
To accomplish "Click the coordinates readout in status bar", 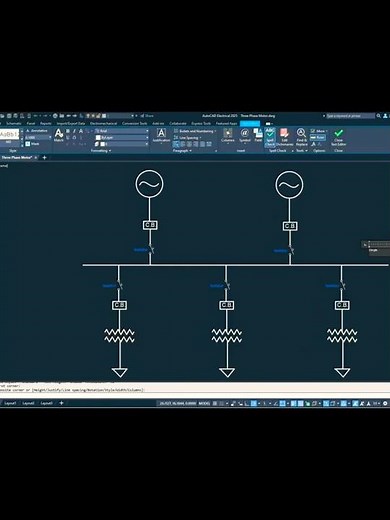I will pyautogui.click(x=177, y=403).
